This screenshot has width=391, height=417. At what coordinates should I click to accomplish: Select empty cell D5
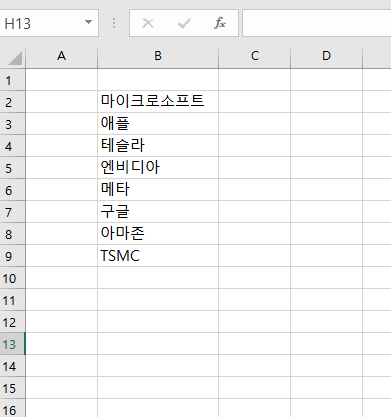[326, 167]
